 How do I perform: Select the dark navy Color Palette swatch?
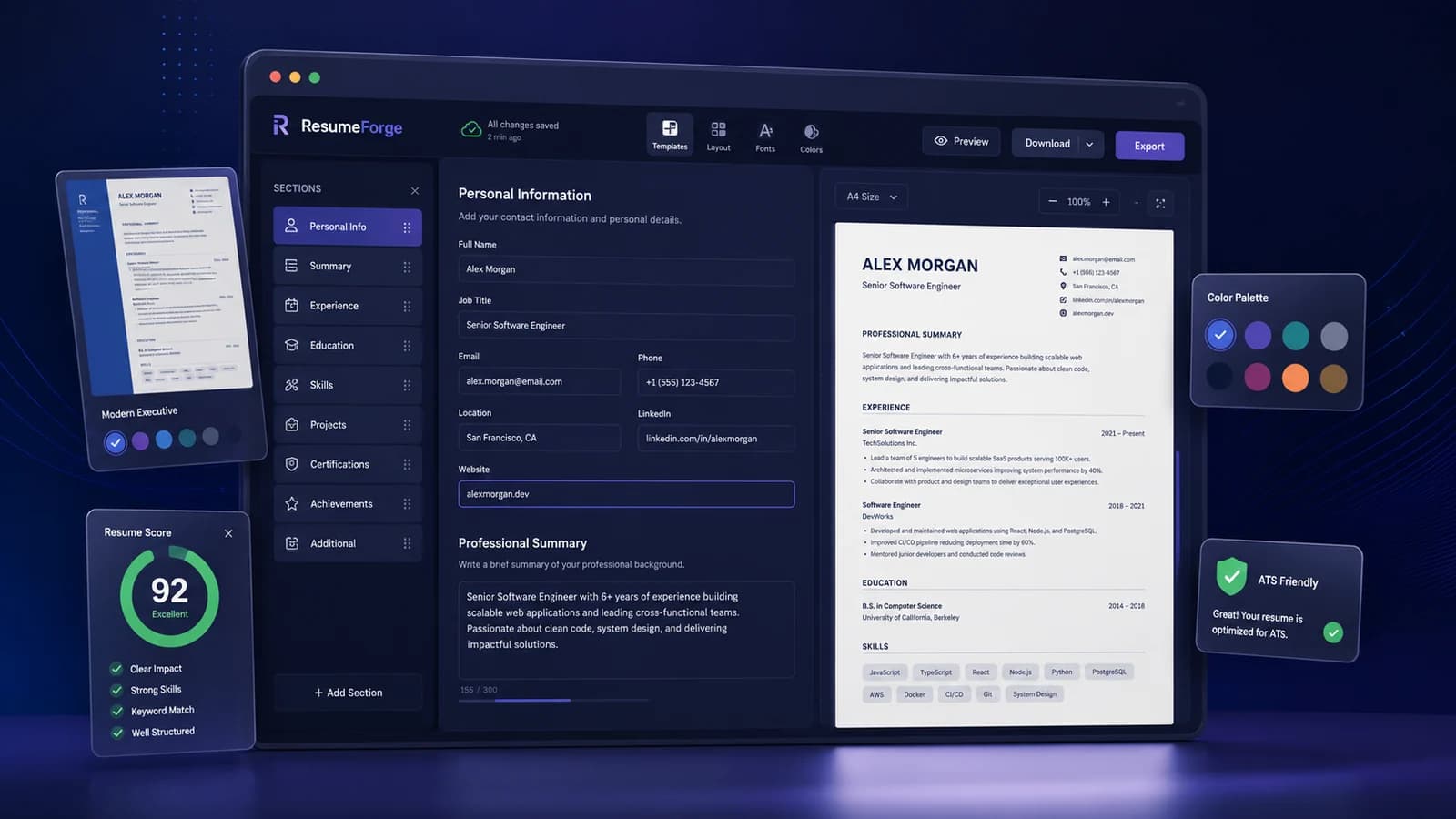[x=1219, y=376]
